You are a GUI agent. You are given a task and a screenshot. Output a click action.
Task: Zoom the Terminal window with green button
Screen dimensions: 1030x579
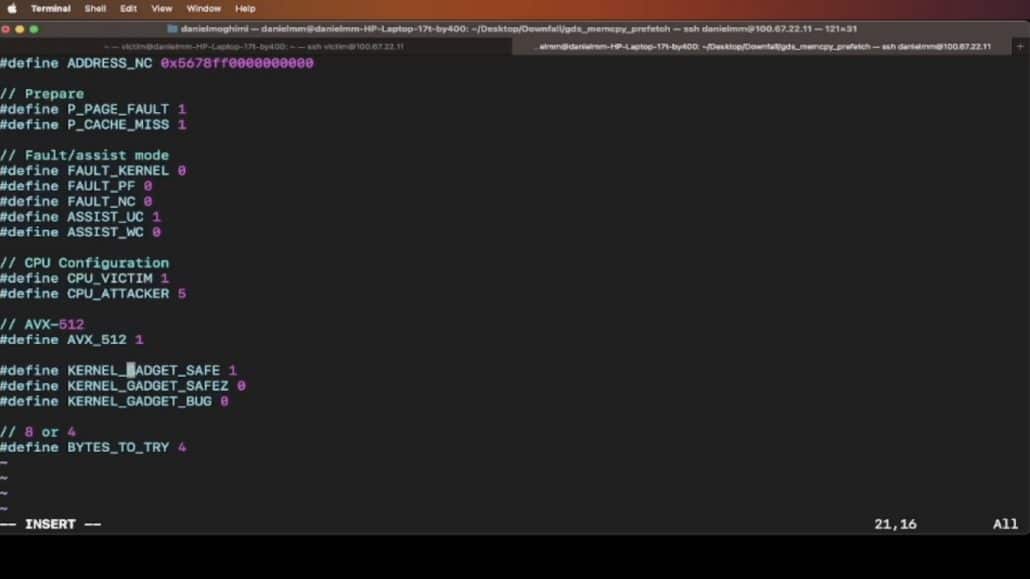point(34,29)
